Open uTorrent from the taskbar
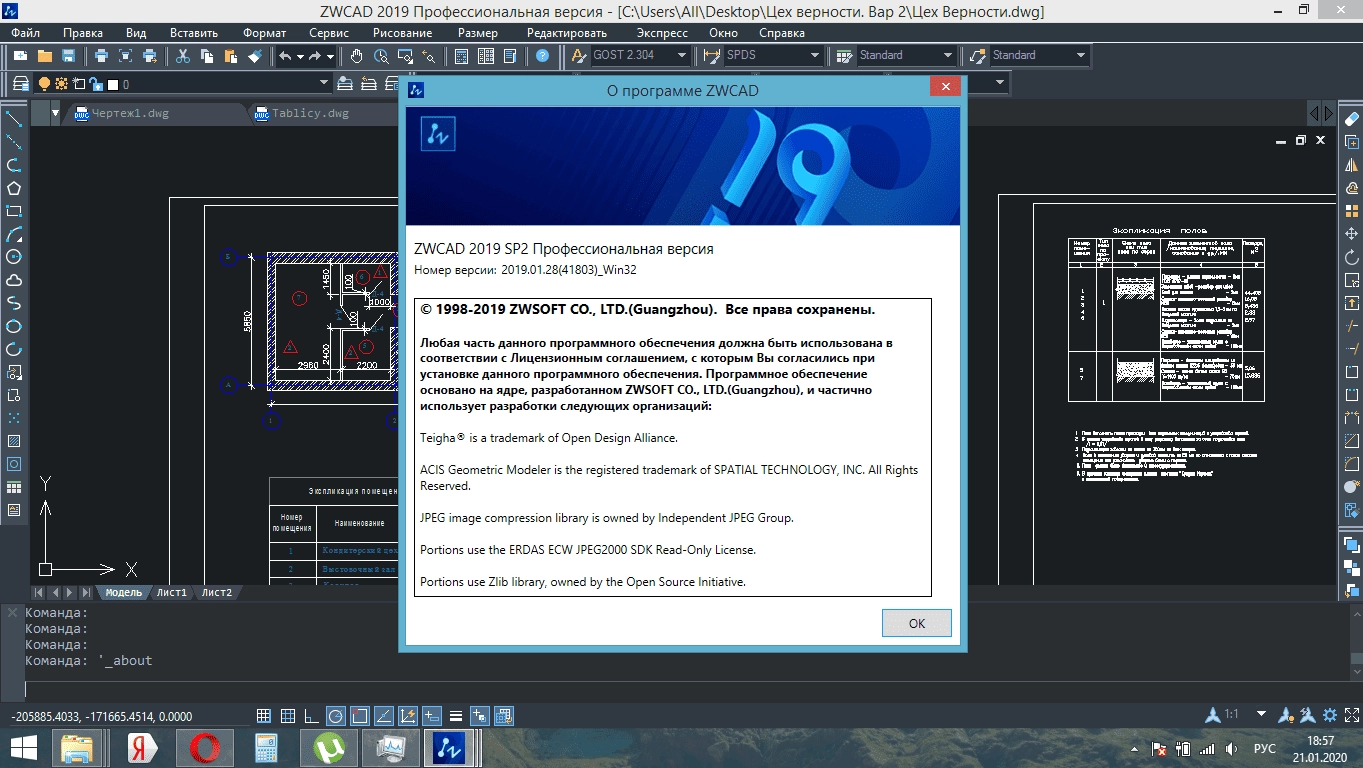 328,748
